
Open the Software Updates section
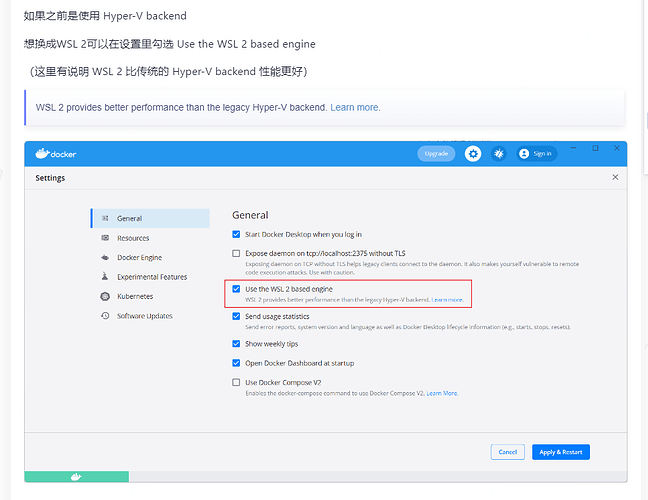pyautogui.click(x=145, y=316)
